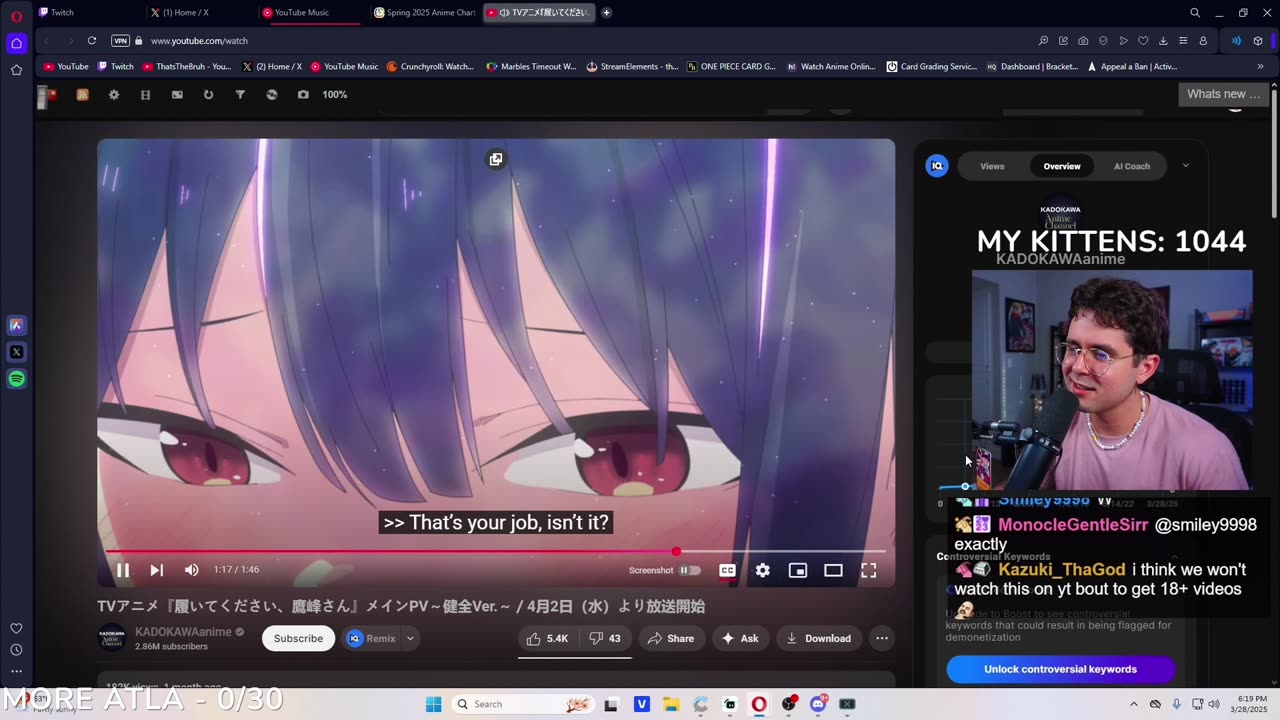Image resolution: width=1280 pixels, height=720 pixels.
Task: Open the Home / X browser tab
Action: 198,13
